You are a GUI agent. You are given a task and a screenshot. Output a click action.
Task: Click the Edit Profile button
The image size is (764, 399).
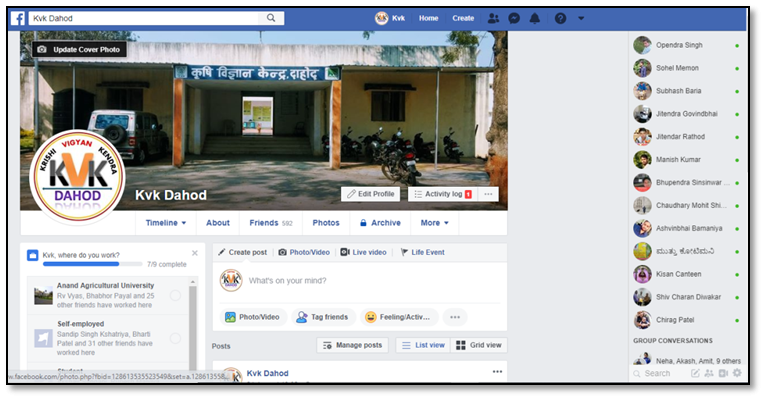coord(370,194)
